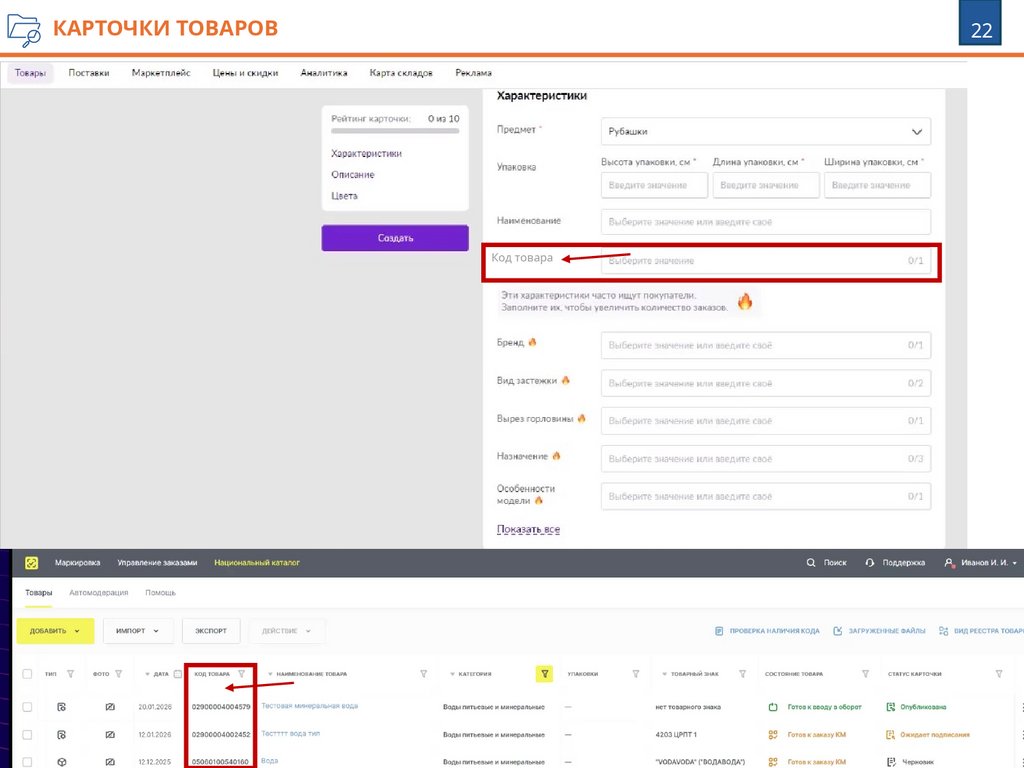The image size is (1024, 768).
Task: Click type icon in row dated 12.01.2026
Action: (61, 735)
